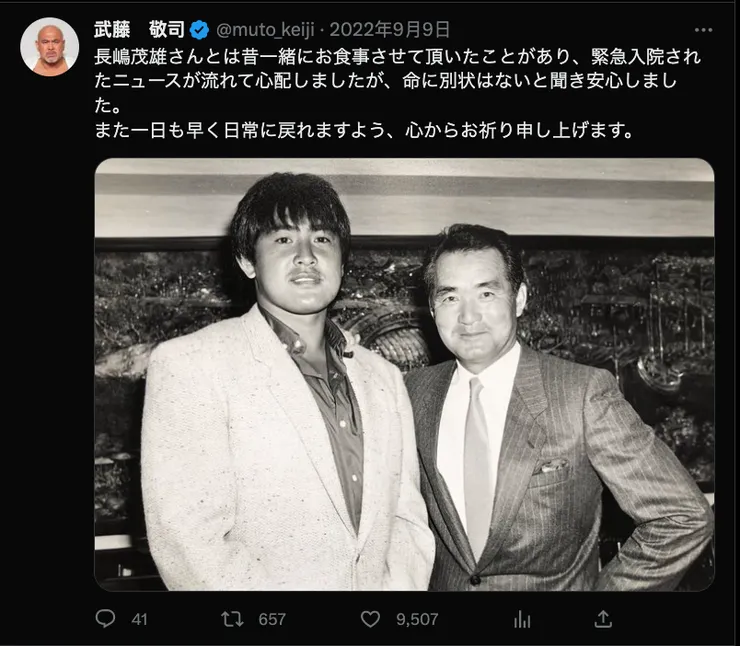Click the display name 武藤 敬司

tap(139, 30)
